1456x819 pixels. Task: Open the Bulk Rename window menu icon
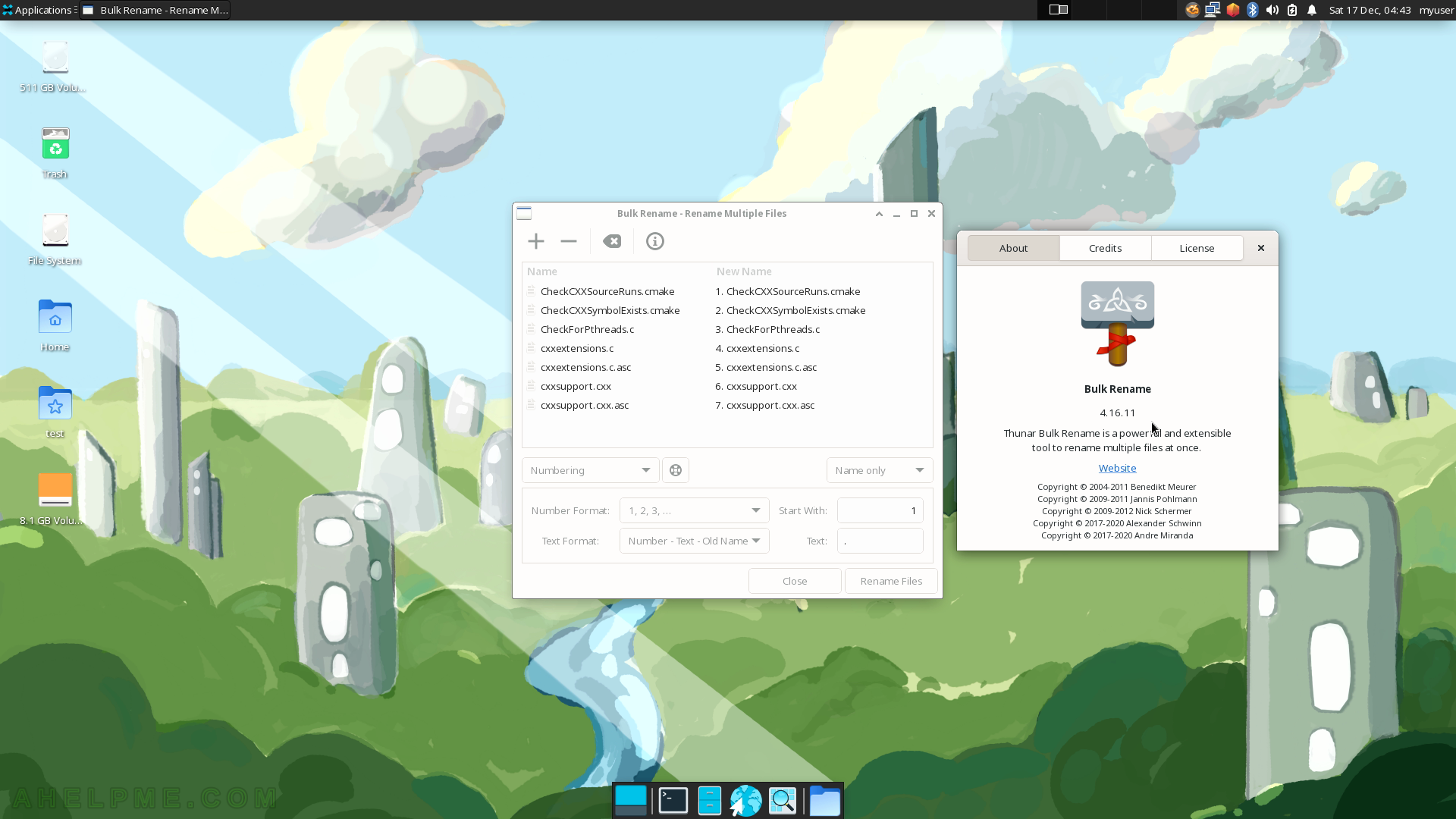(x=524, y=214)
